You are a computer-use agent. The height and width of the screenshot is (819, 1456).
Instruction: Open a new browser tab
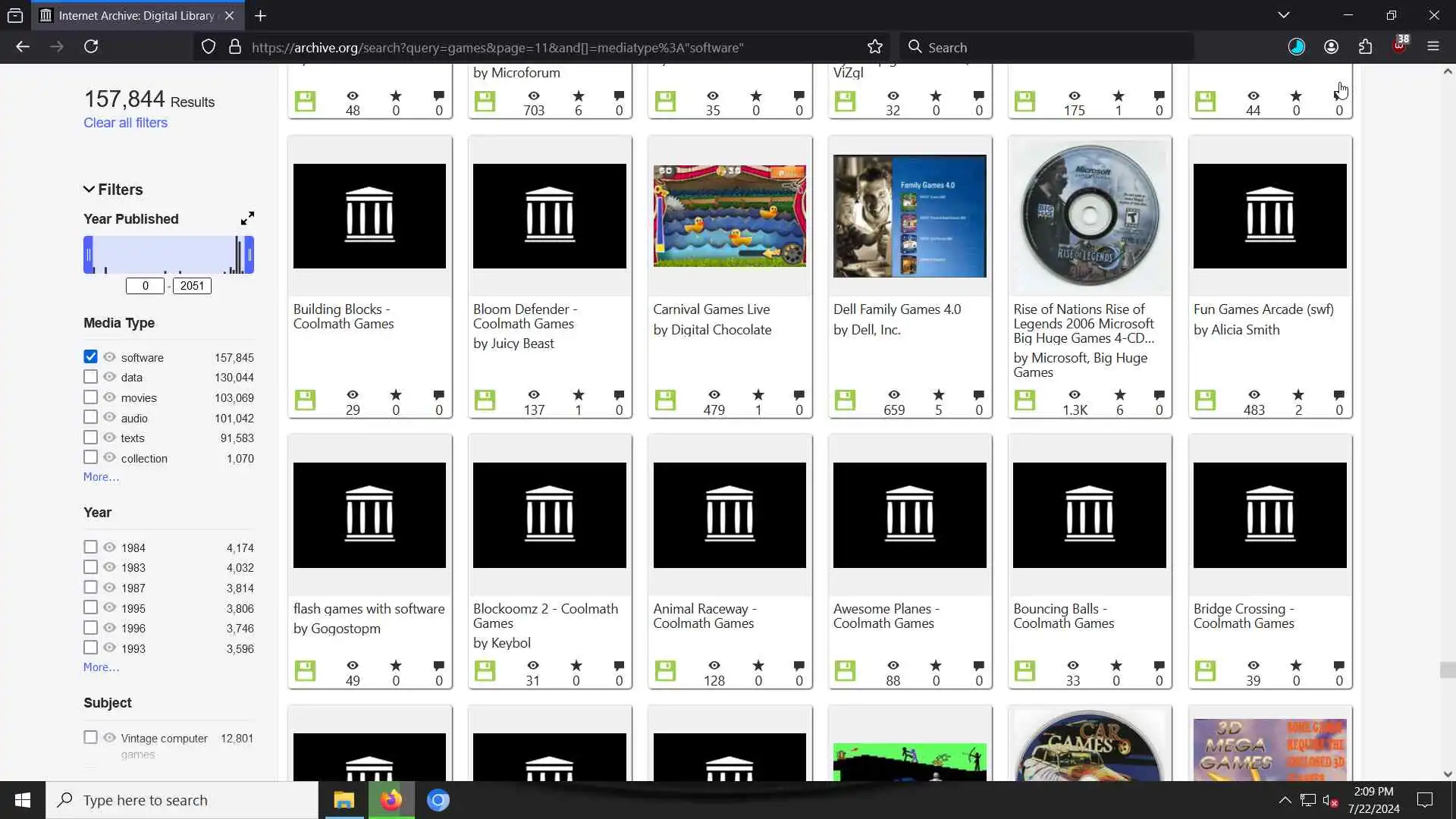coord(260,15)
